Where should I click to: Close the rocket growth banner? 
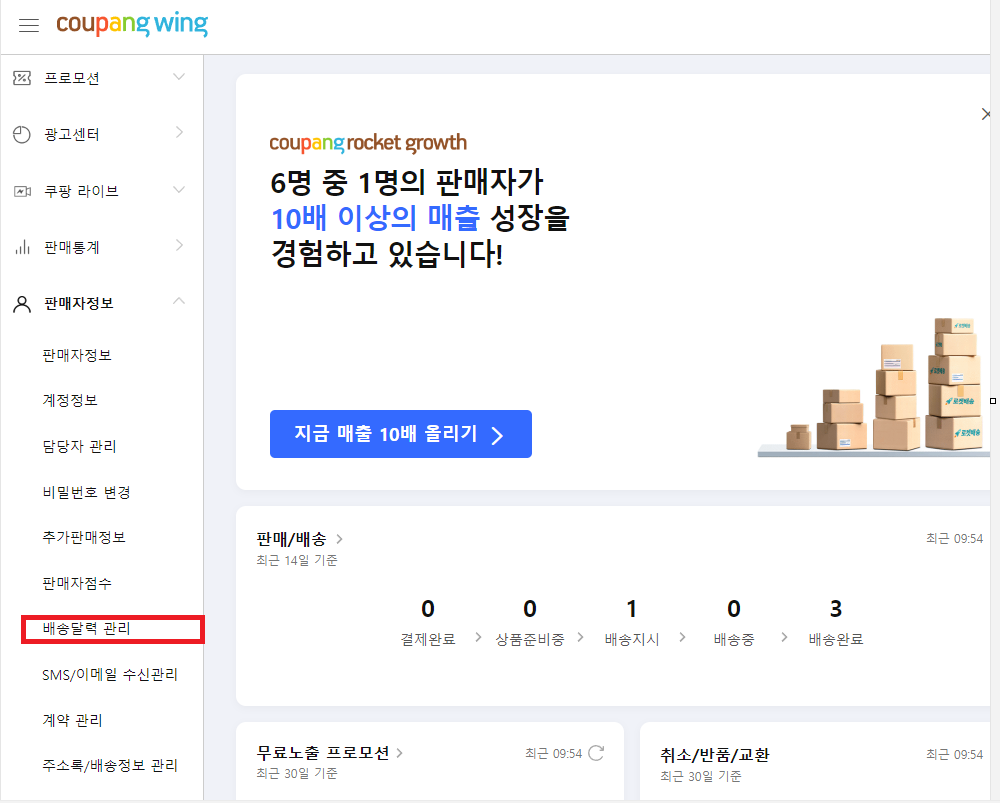(986, 114)
